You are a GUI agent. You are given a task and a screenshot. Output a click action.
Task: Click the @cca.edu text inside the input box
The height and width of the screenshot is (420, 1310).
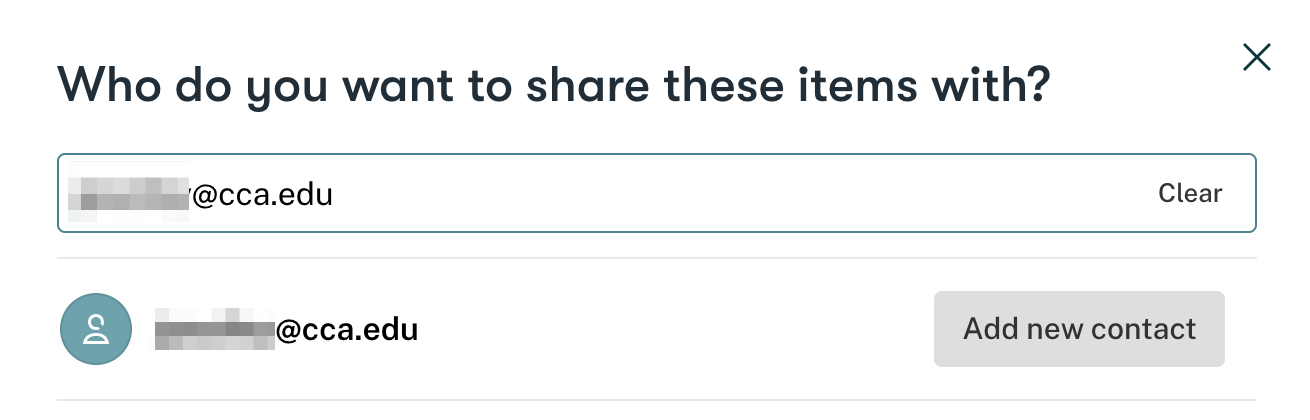coord(262,195)
